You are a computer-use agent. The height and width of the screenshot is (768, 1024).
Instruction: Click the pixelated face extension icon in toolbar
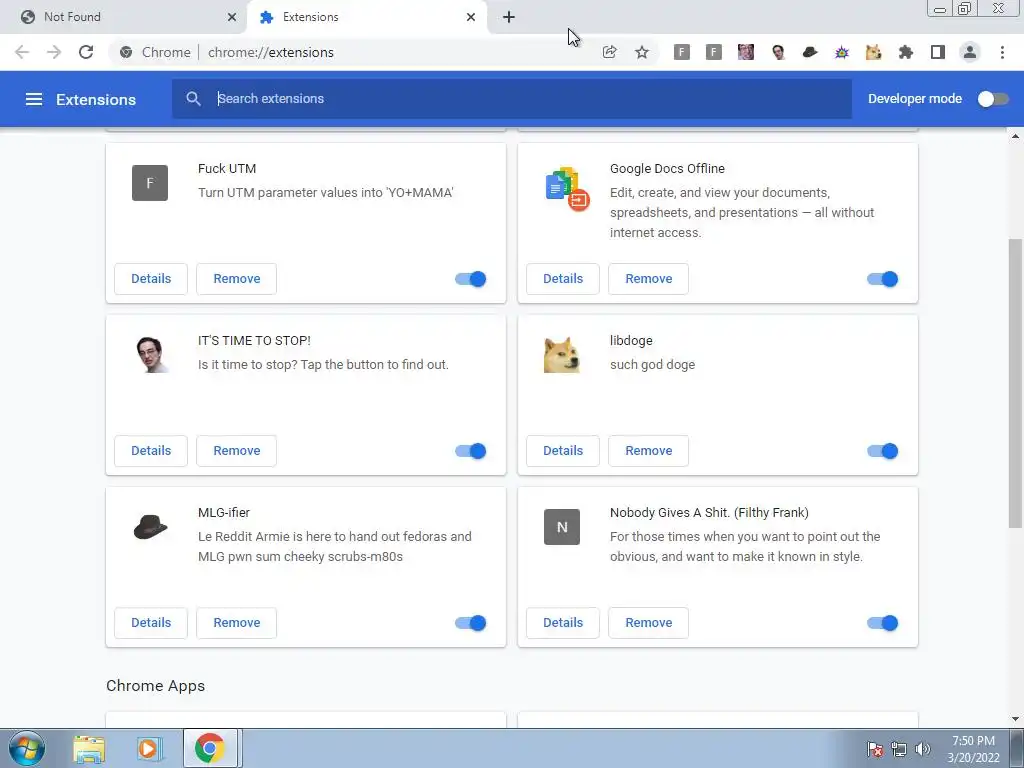(745, 52)
